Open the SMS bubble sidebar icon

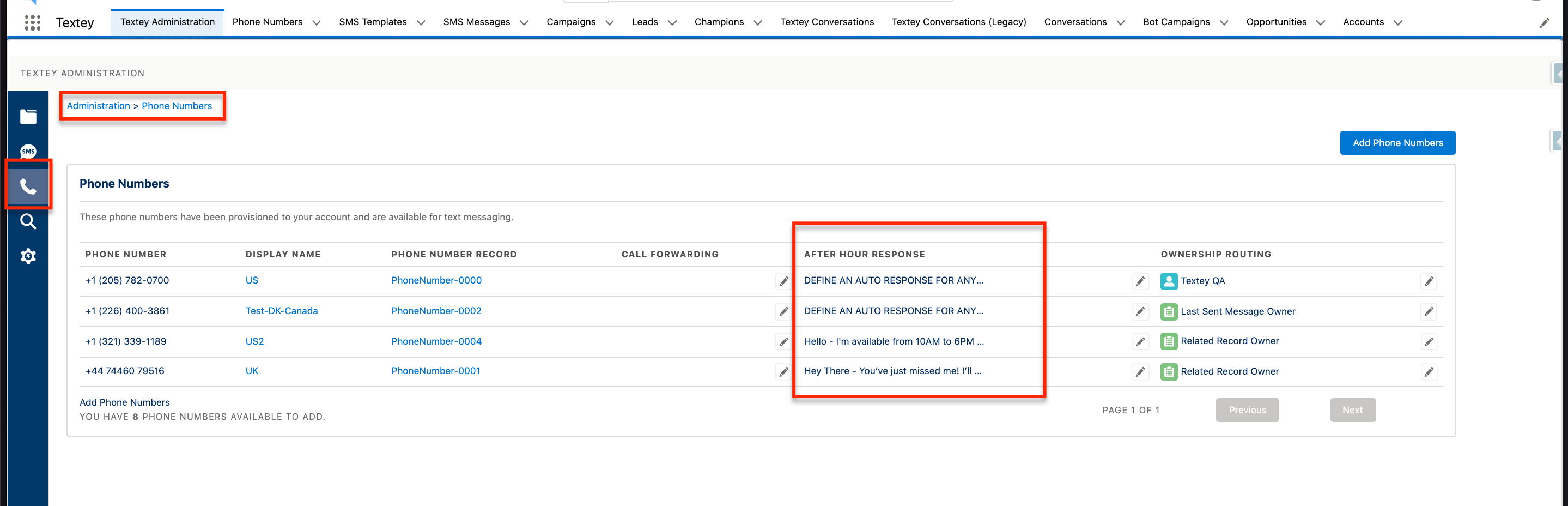click(x=28, y=151)
